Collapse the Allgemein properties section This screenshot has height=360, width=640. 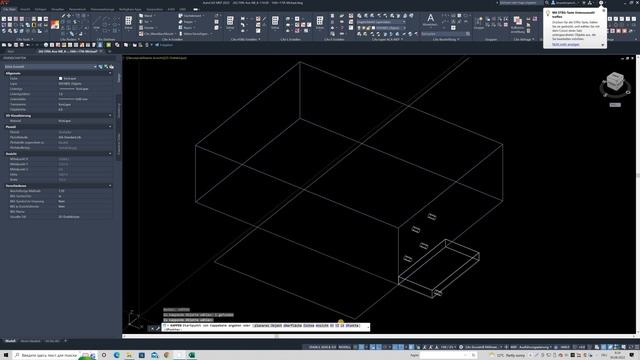110,73
